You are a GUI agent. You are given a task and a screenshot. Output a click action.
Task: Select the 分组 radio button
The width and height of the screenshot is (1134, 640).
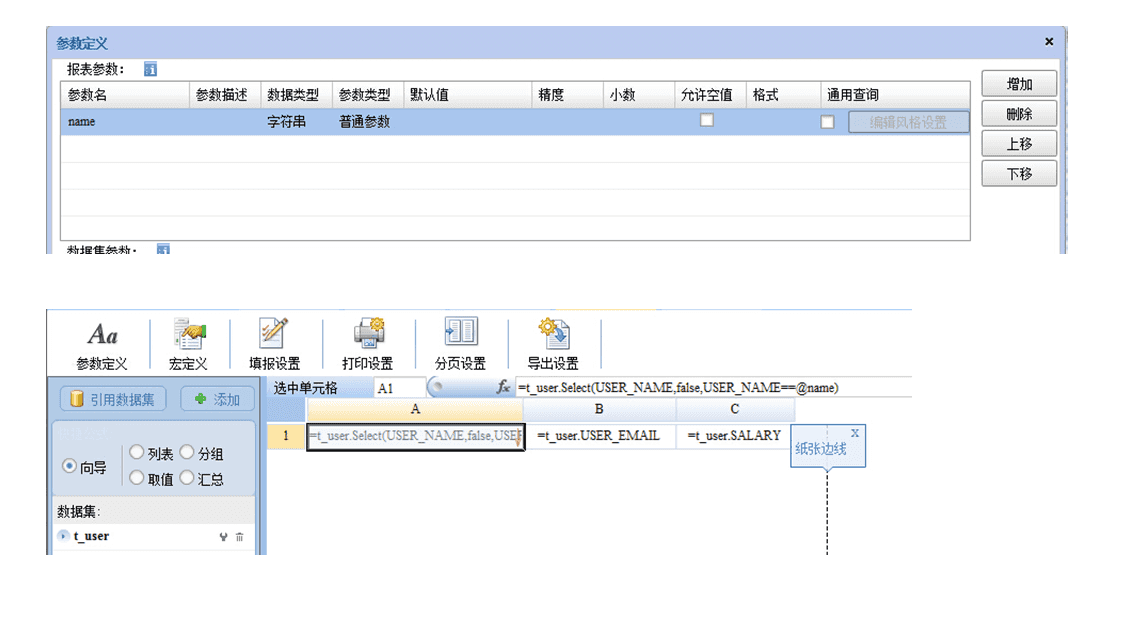(187, 452)
